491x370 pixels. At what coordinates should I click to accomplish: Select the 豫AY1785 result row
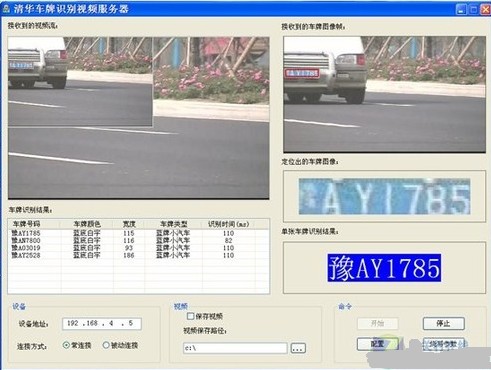pyautogui.click(x=138, y=233)
